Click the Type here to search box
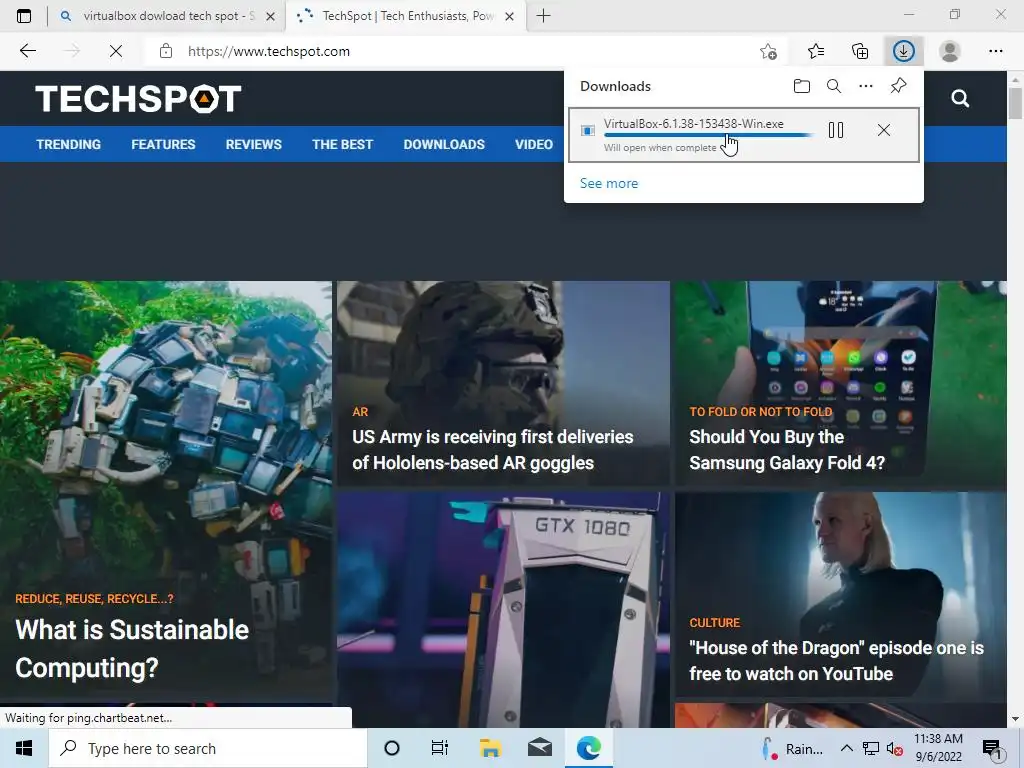 [x=208, y=748]
